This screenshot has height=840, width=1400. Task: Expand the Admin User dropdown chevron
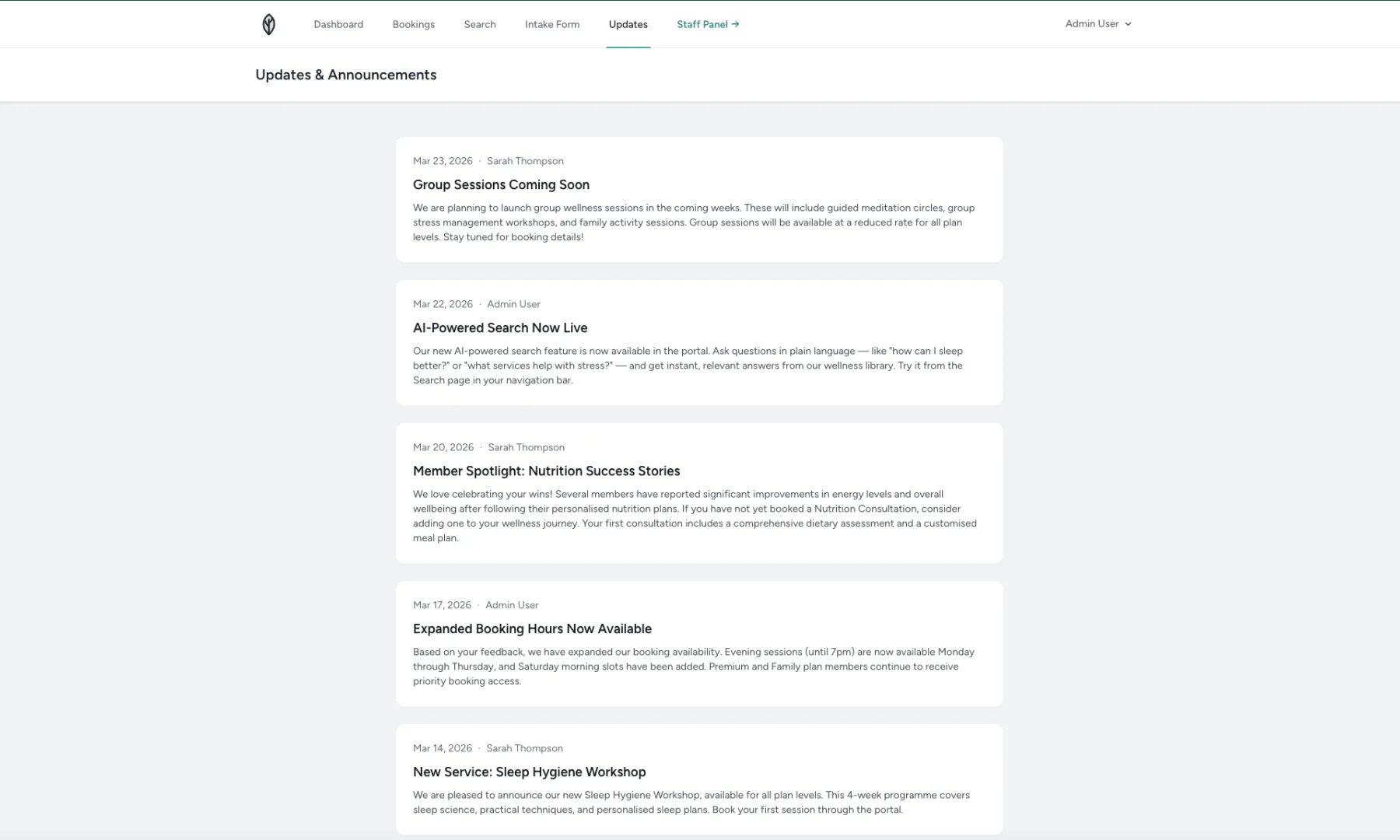pyautogui.click(x=1129, y=23)
